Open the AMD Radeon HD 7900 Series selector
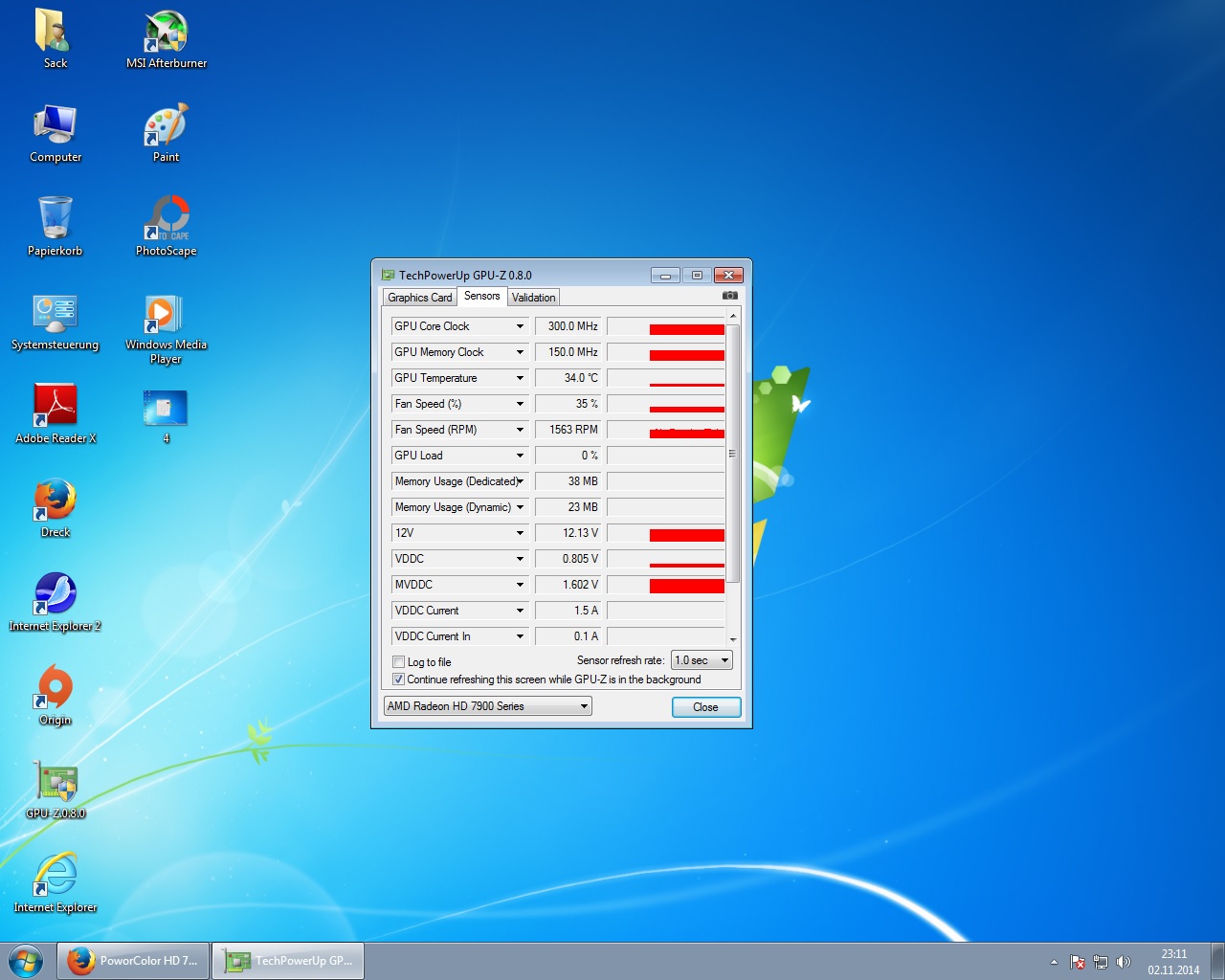 click(x=487, y=706)
